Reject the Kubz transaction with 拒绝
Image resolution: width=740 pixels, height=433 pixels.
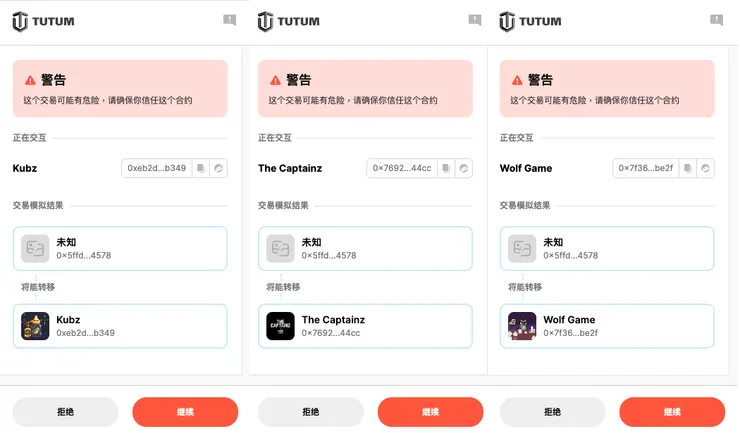coord(65,412)
